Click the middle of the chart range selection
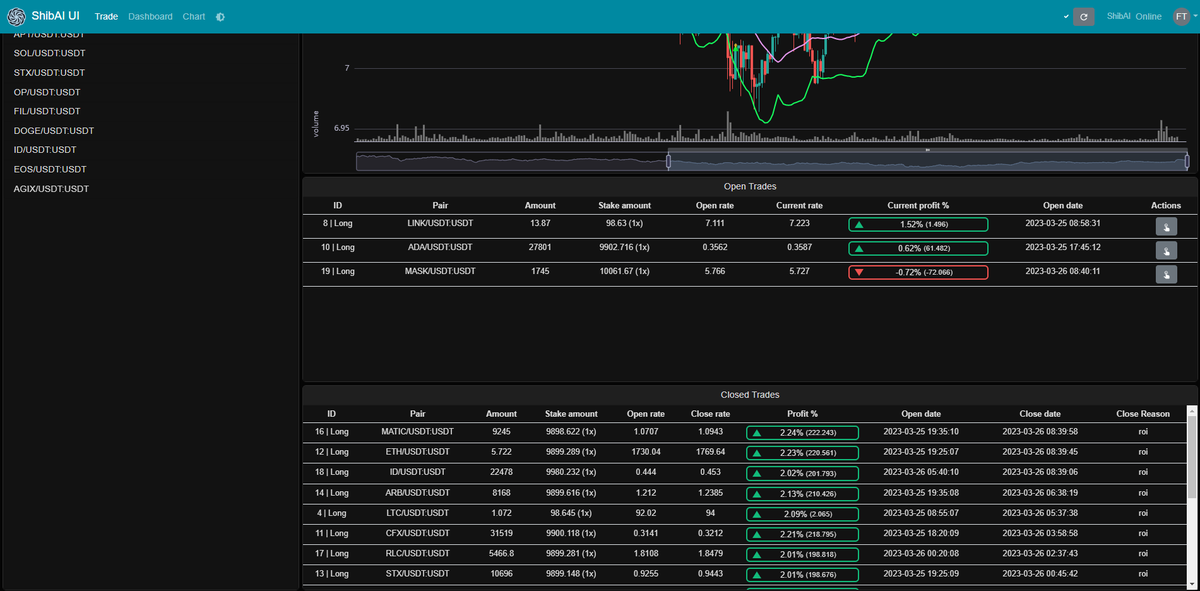1200x591 pixels. 927,161
